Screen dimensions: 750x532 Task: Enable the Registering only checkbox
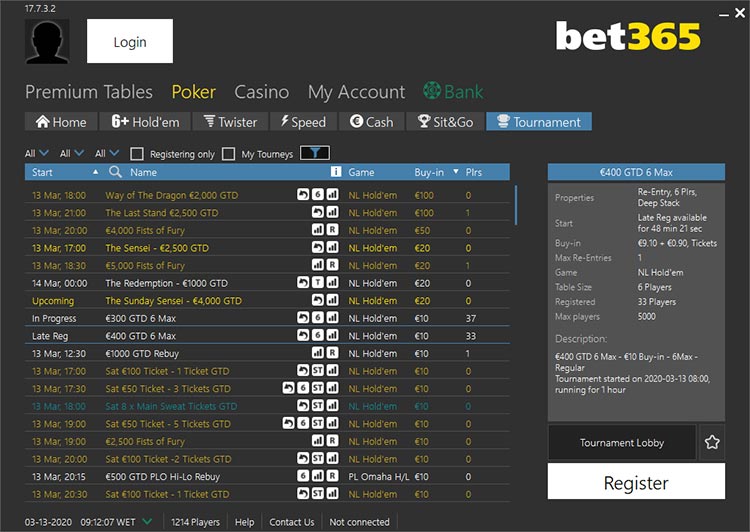click(137, 154)
